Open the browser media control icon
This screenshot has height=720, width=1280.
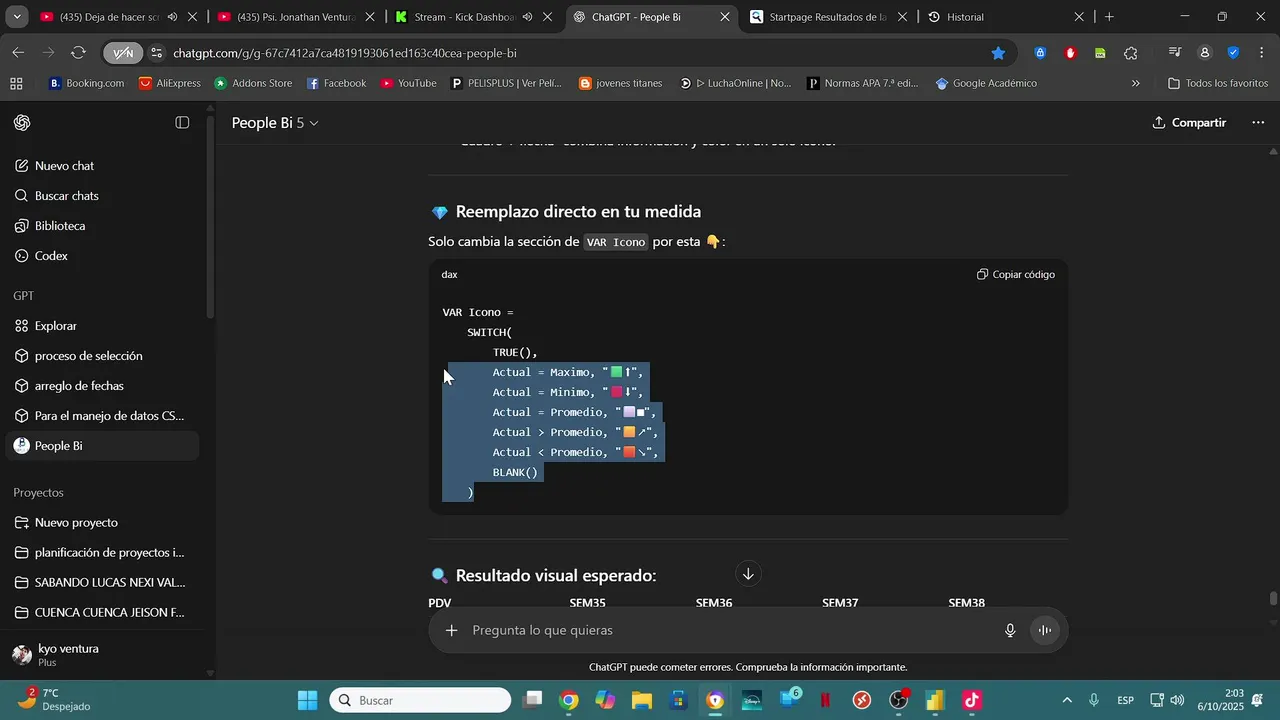coord(1175,53)
